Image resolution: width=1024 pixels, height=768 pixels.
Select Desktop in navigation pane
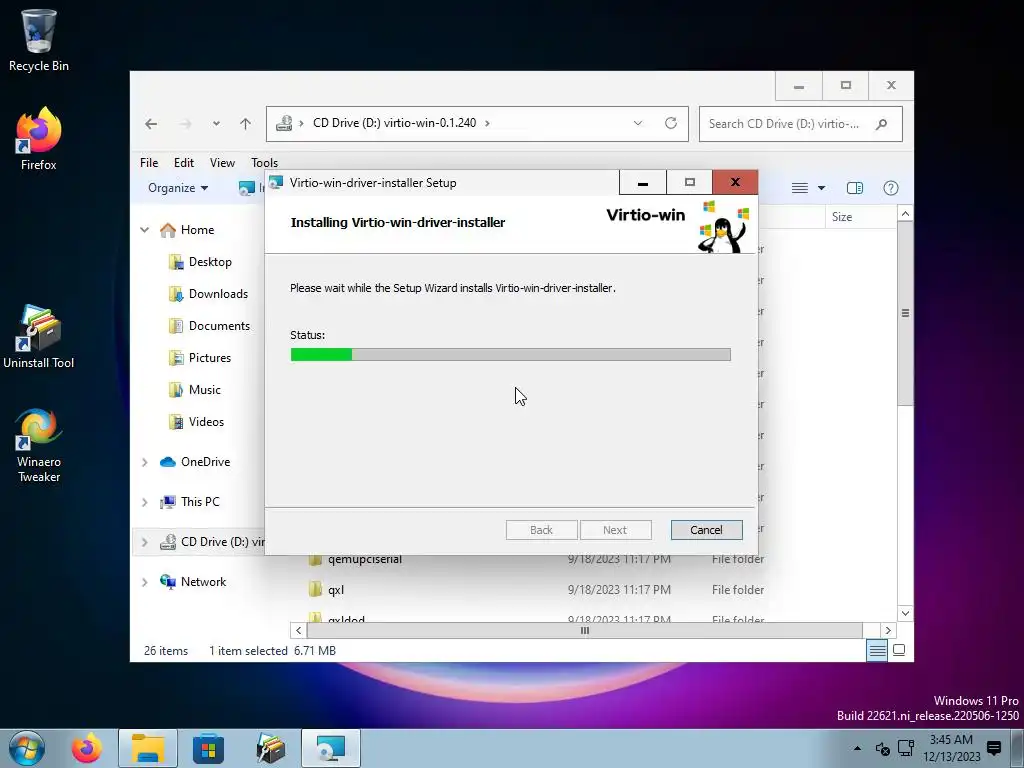tap(210, 262)
